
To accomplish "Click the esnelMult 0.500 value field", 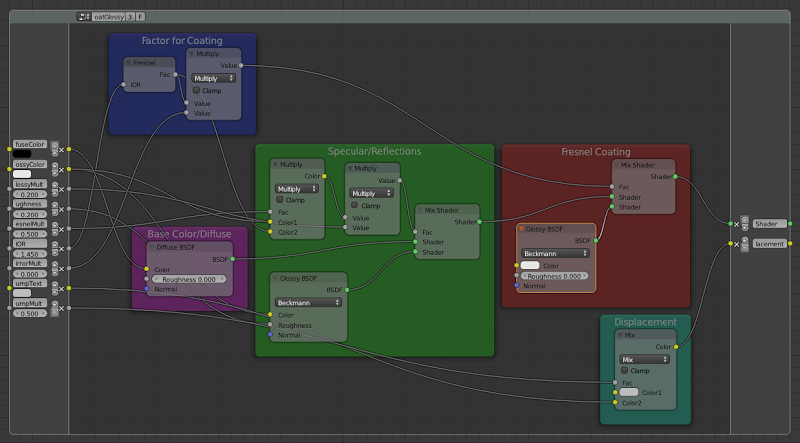I will coord(30,234).
